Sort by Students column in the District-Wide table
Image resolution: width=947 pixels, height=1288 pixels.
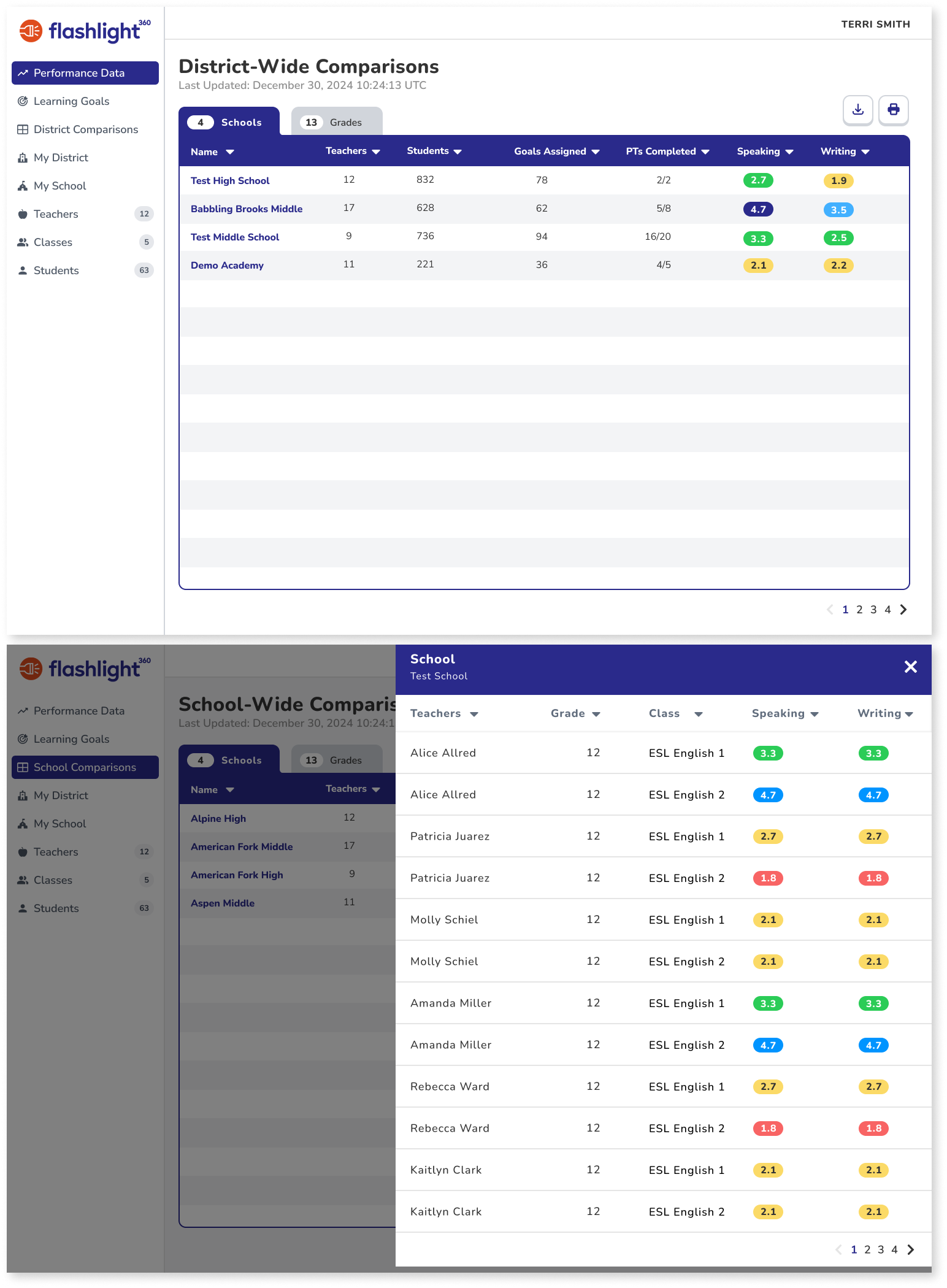[x=434, y=151]
